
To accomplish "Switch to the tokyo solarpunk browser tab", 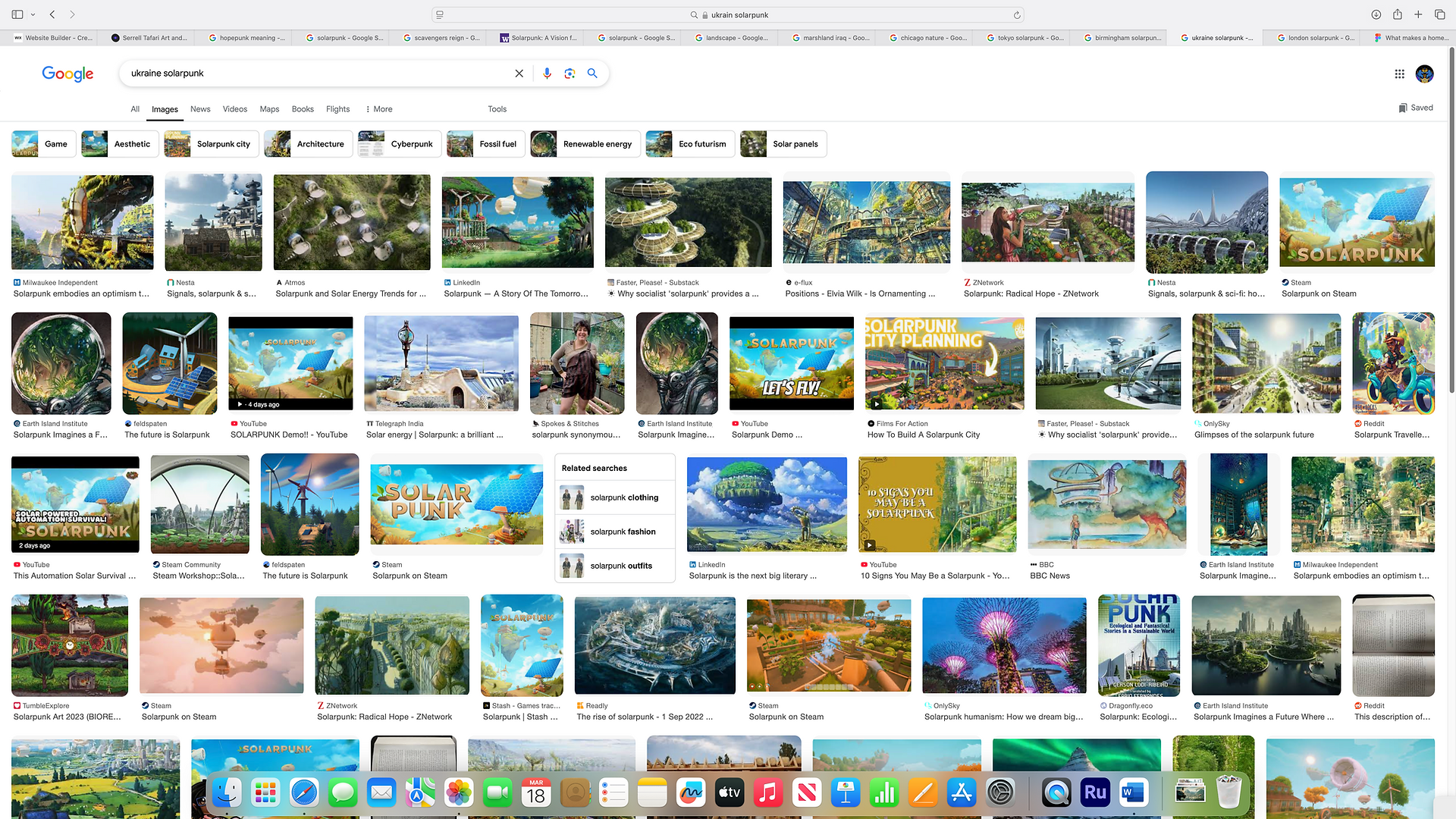I will pyautogui.click(x=1024, y=38).
